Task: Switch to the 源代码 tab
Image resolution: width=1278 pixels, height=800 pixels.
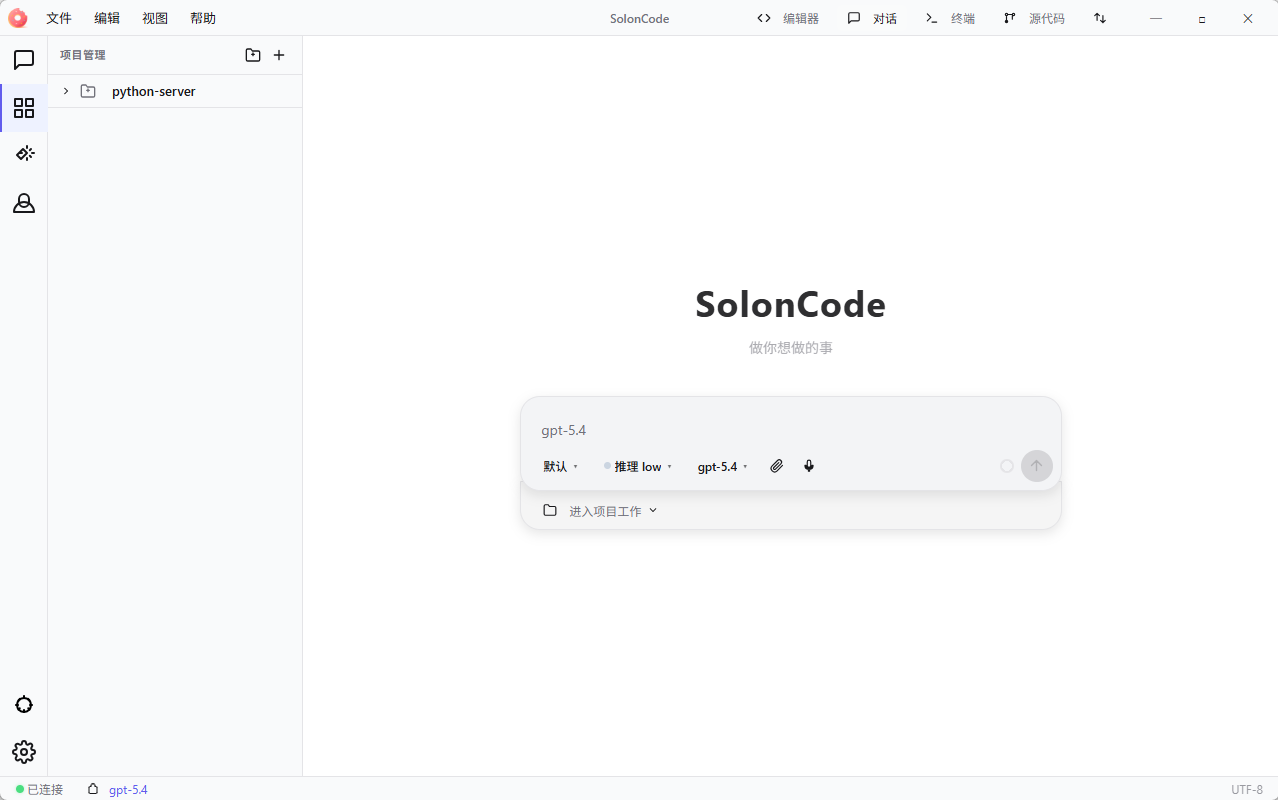Action: [1034, 18]
